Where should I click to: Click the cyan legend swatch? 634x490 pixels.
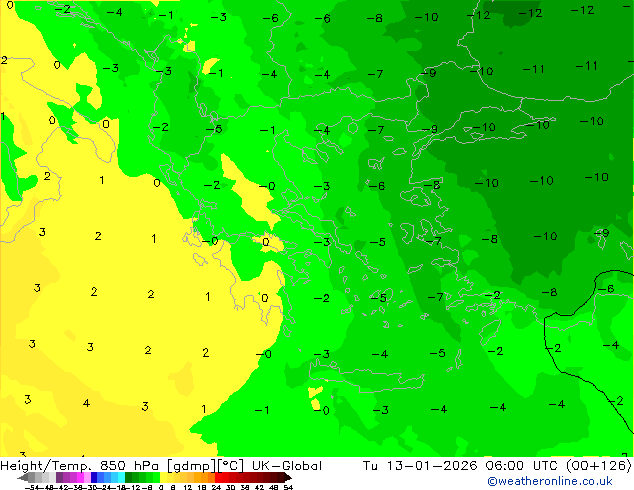pos(121,477)
